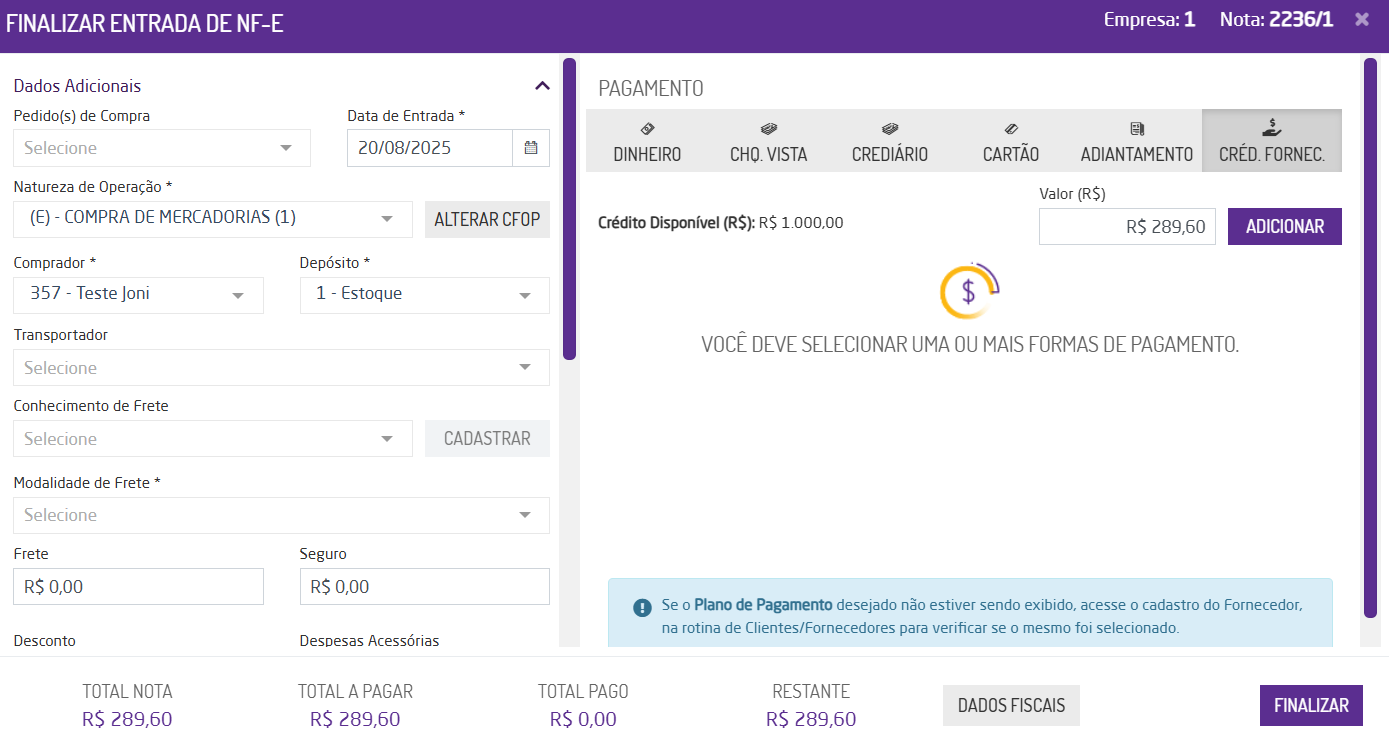
Task: Click the payment panel vertical scrollbar
Action: [x=1370, y=338]
